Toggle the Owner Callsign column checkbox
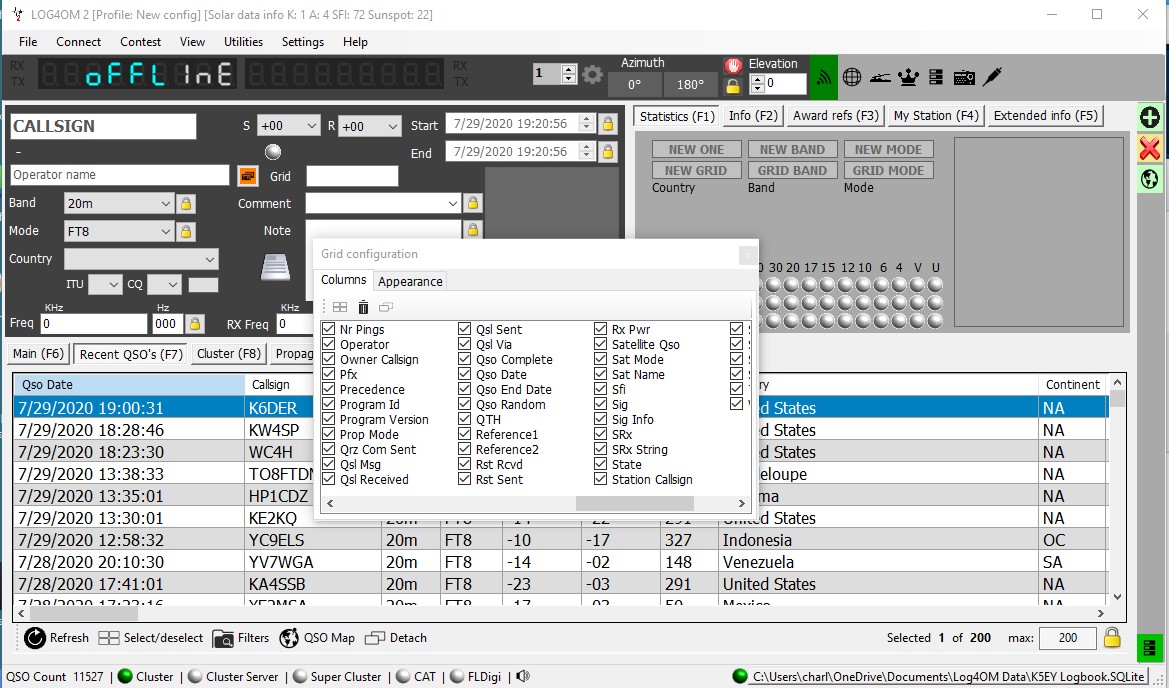Screen dimensions: 1169x688 pos(329,359)
